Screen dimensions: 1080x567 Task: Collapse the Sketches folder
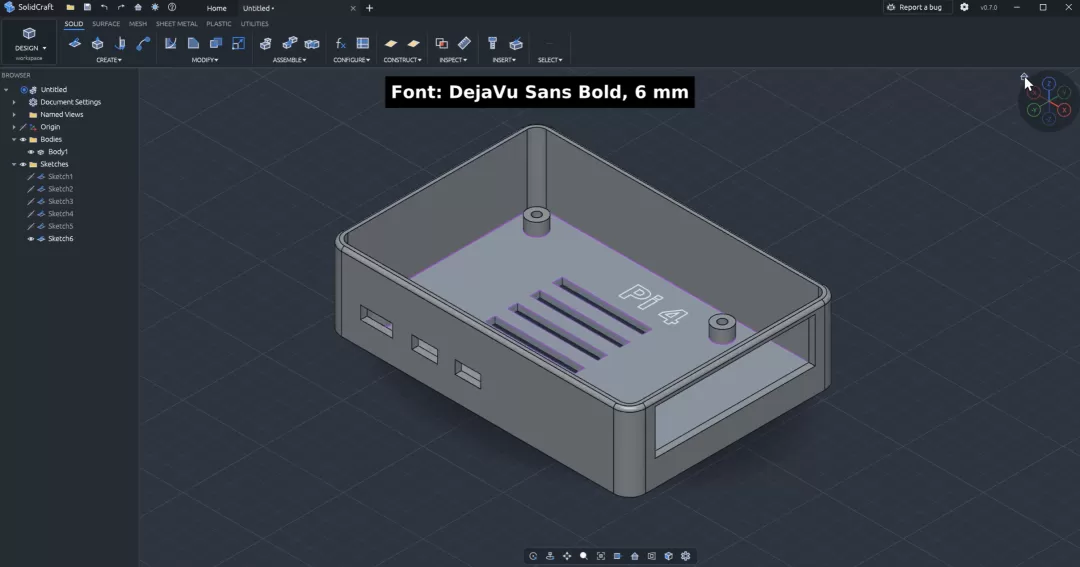[x=14, y=164]
